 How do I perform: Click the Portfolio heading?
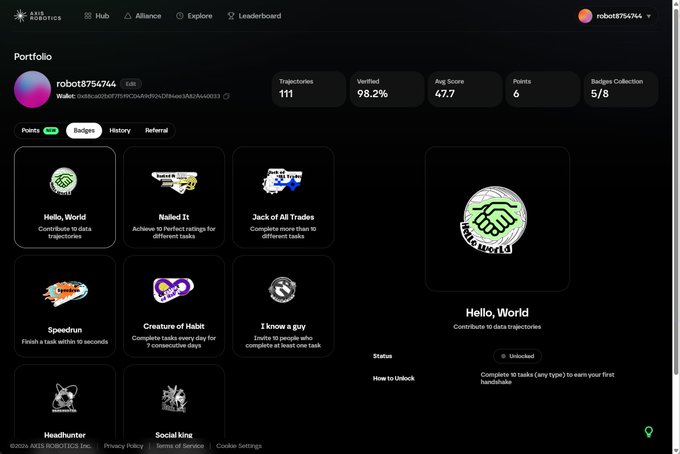[x=33, y=57]
